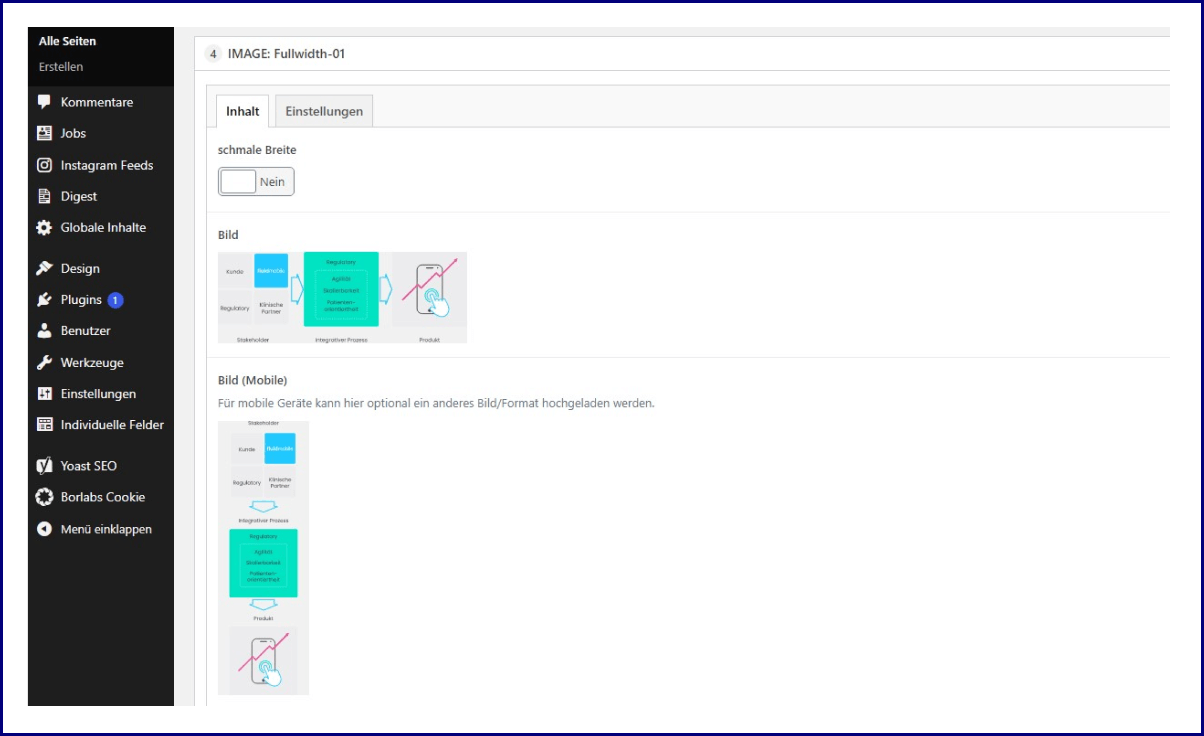Screen dimensions: 1204x736
Task: Click the Digest document icon
Action: point(42,196)
